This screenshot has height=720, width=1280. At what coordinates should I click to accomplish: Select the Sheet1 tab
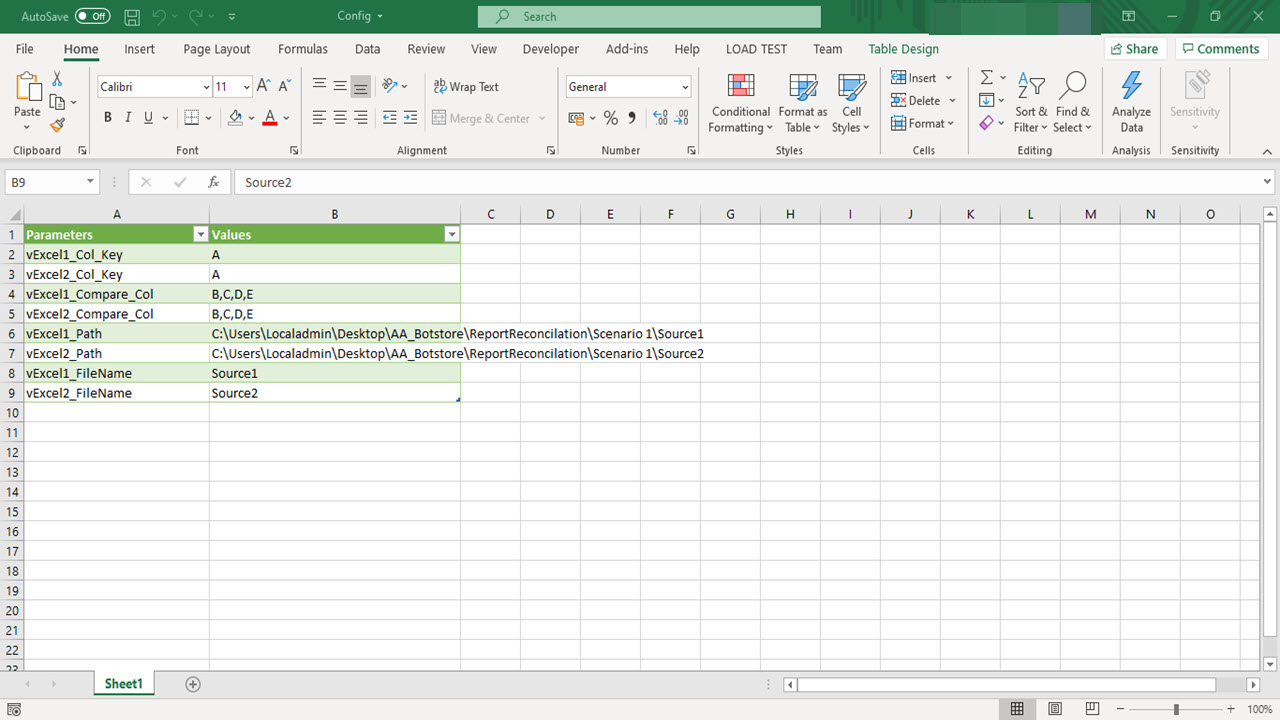click(x=124, y=684)
